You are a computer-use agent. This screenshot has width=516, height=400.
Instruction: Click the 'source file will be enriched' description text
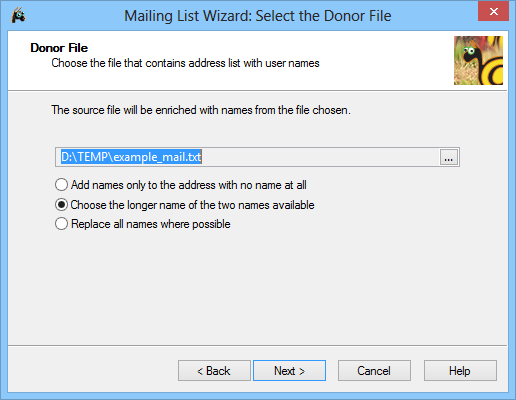(201, 110)
